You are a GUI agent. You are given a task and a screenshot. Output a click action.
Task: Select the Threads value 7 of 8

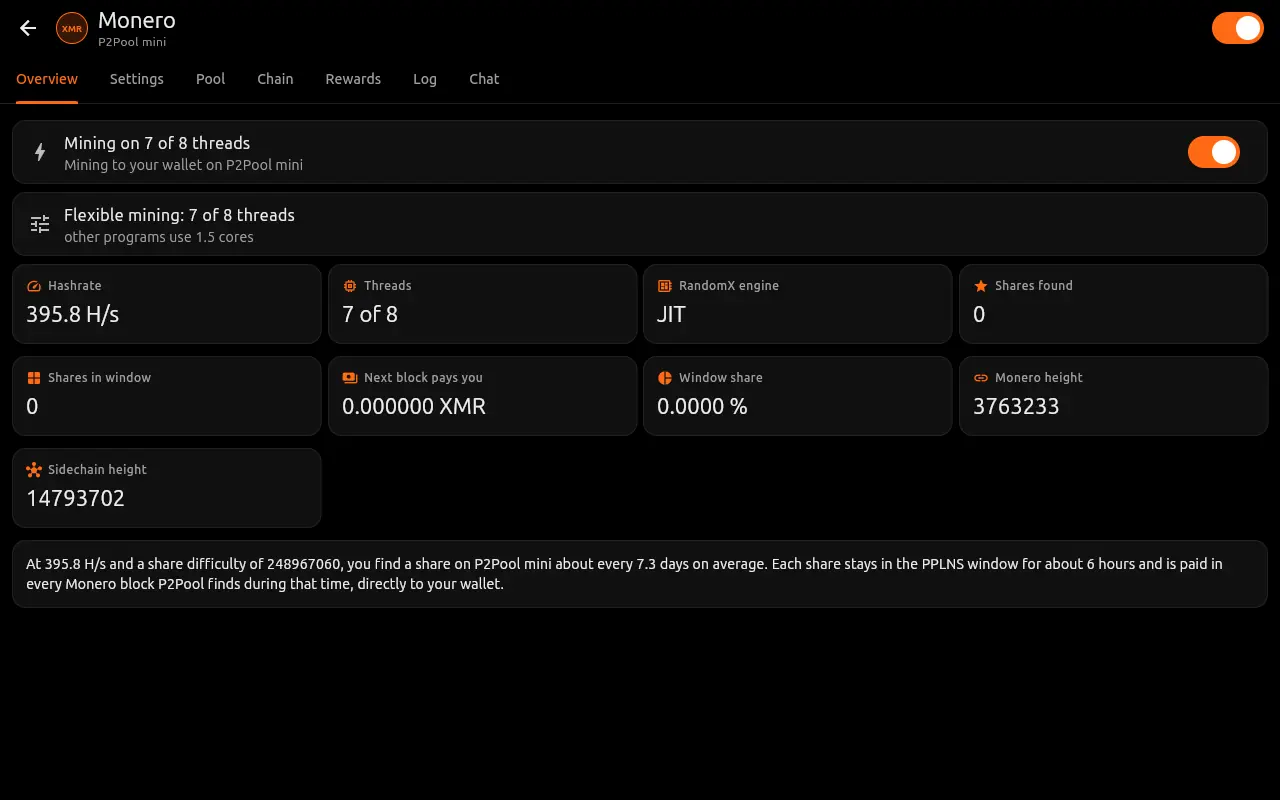(x=370, y=314)
